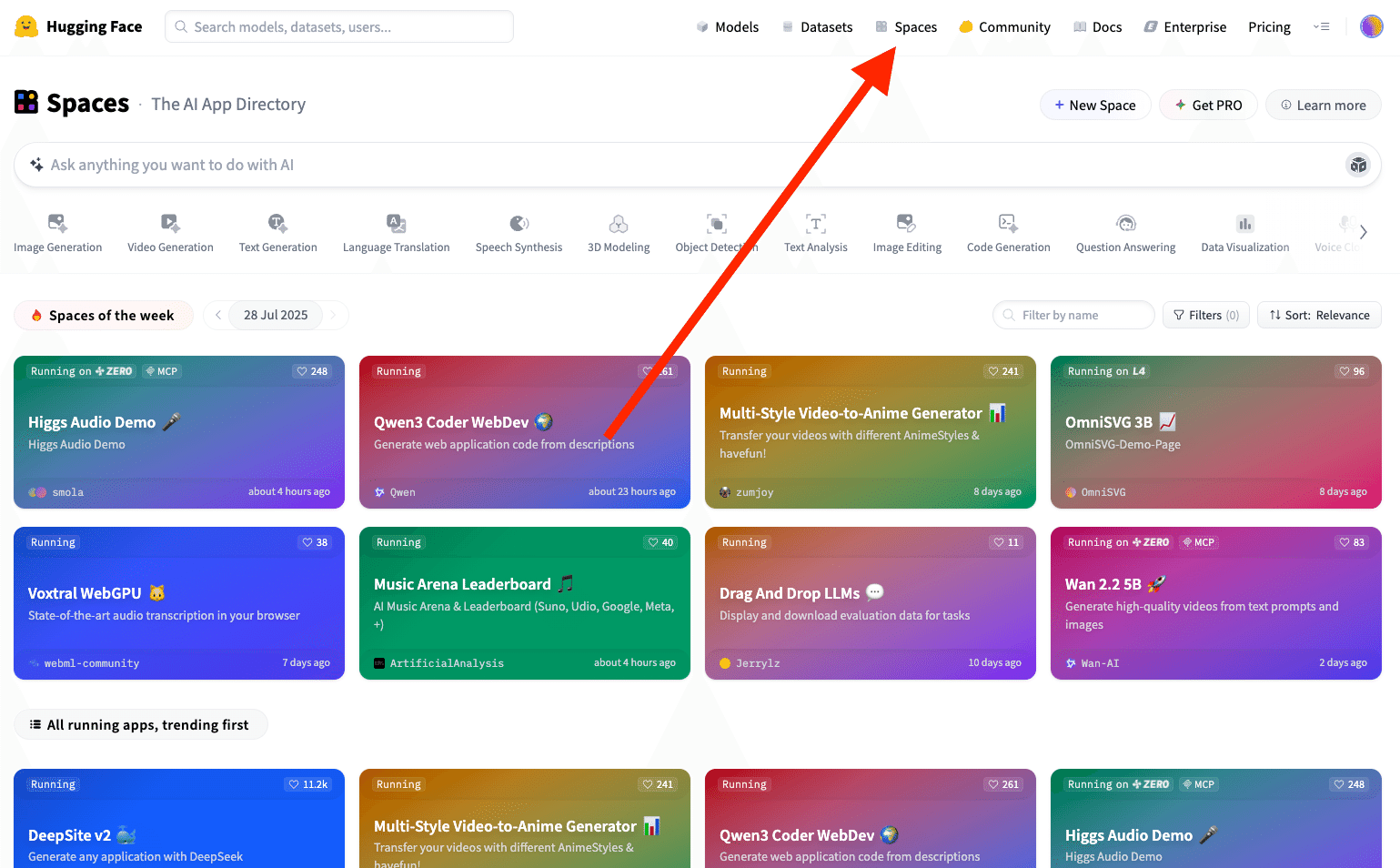
Task: Click the New Space button
Action: tap(1094, 105)
